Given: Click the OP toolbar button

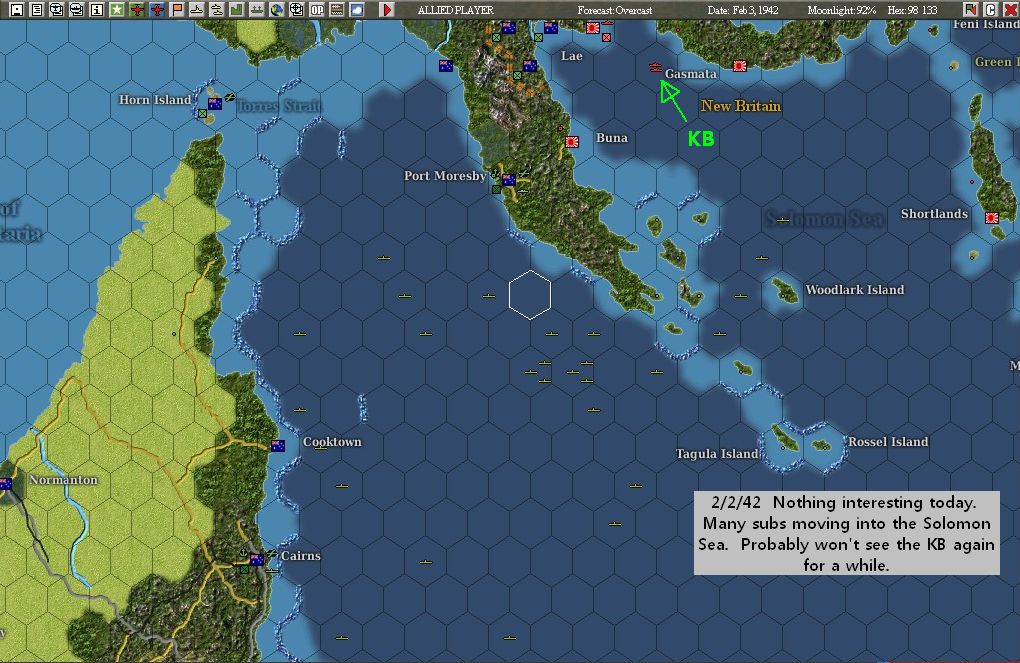Looking at the screenshot, I should coord(317,10).
